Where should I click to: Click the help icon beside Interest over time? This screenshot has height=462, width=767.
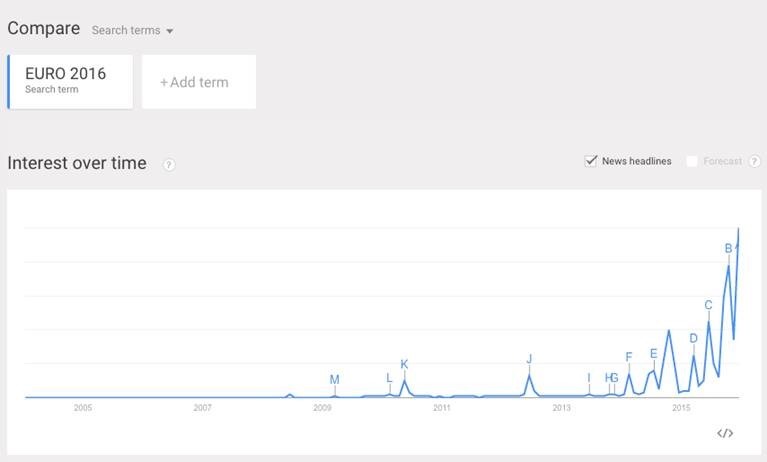click(x=169, y=164)
